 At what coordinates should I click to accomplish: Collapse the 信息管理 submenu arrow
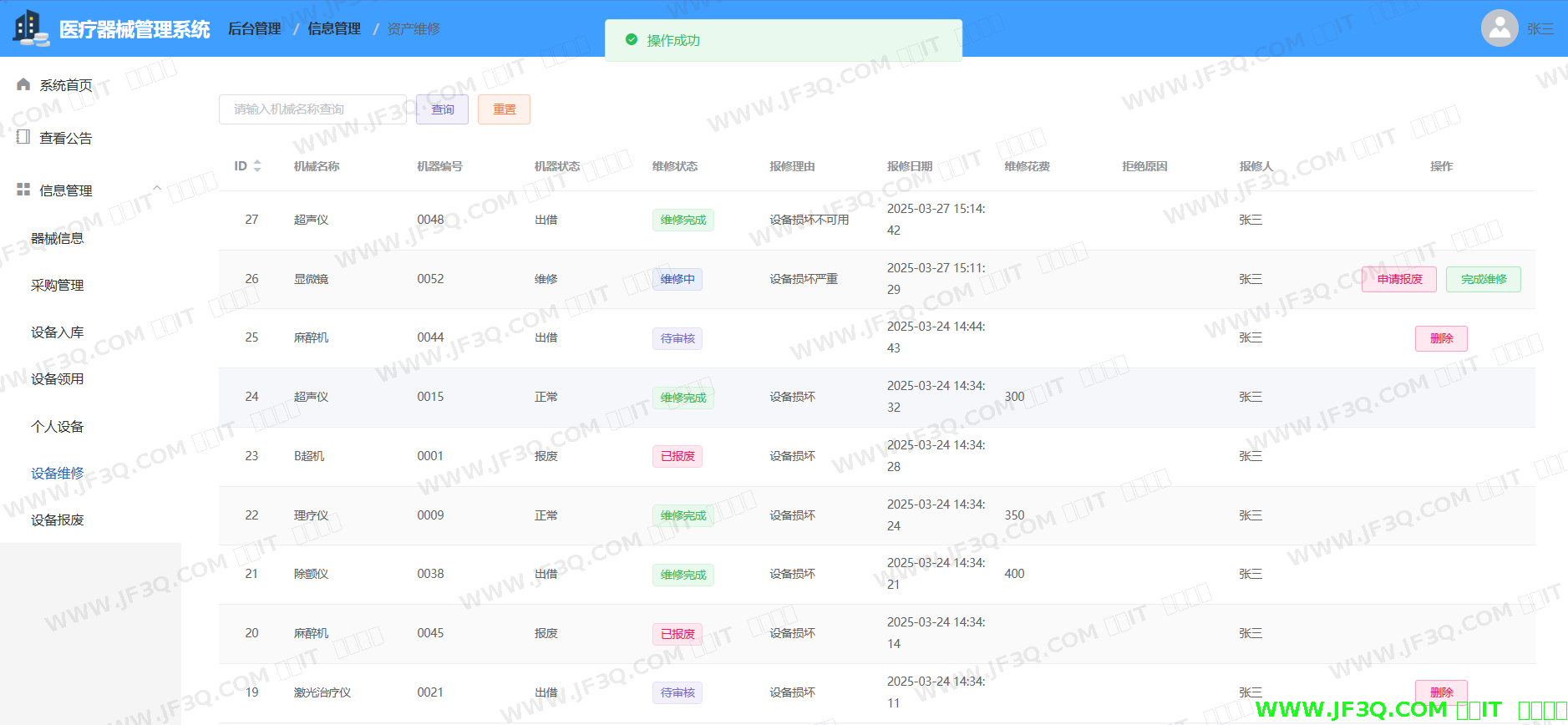[x=157, y=189]
